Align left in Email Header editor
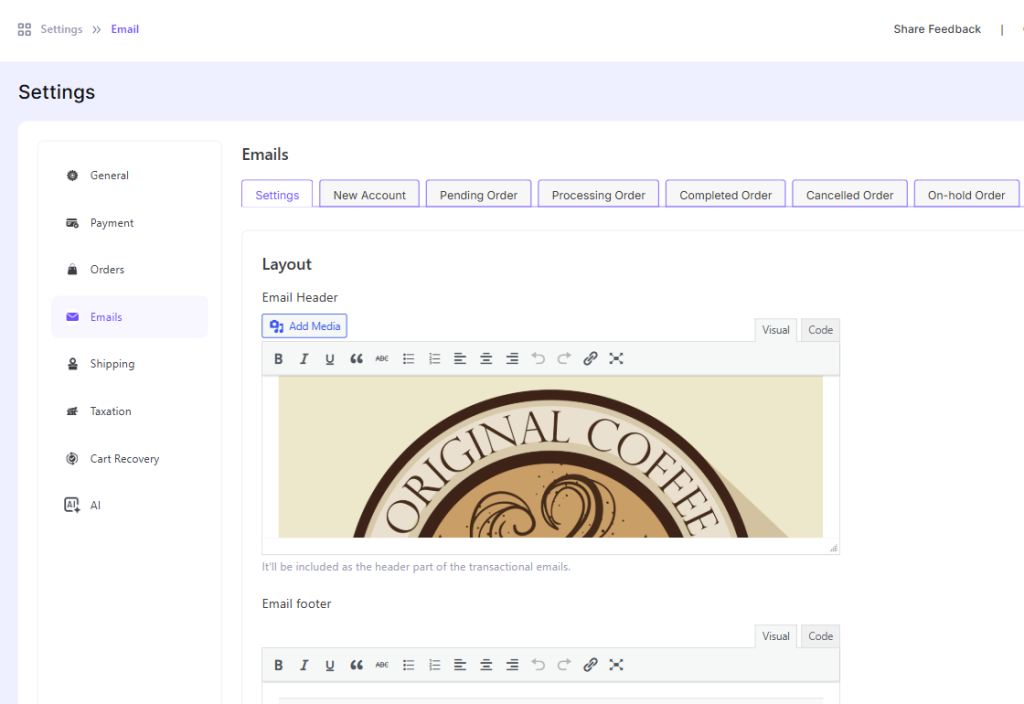This screenshot has width=1024, height=704. point(460,359)
